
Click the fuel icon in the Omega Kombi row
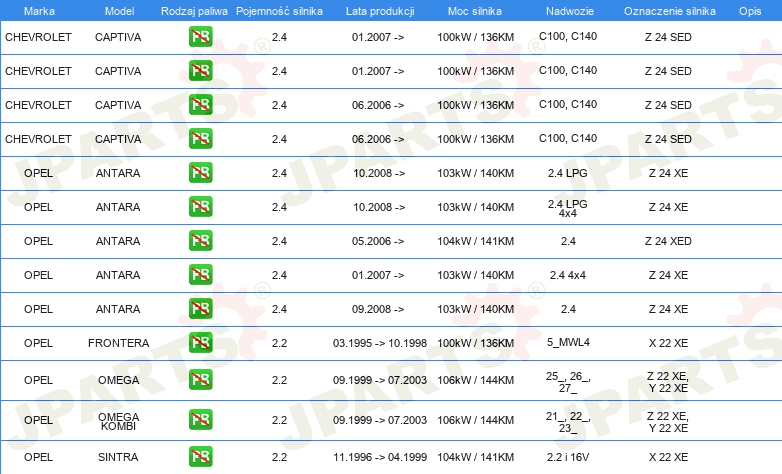[x=200, y=420]
